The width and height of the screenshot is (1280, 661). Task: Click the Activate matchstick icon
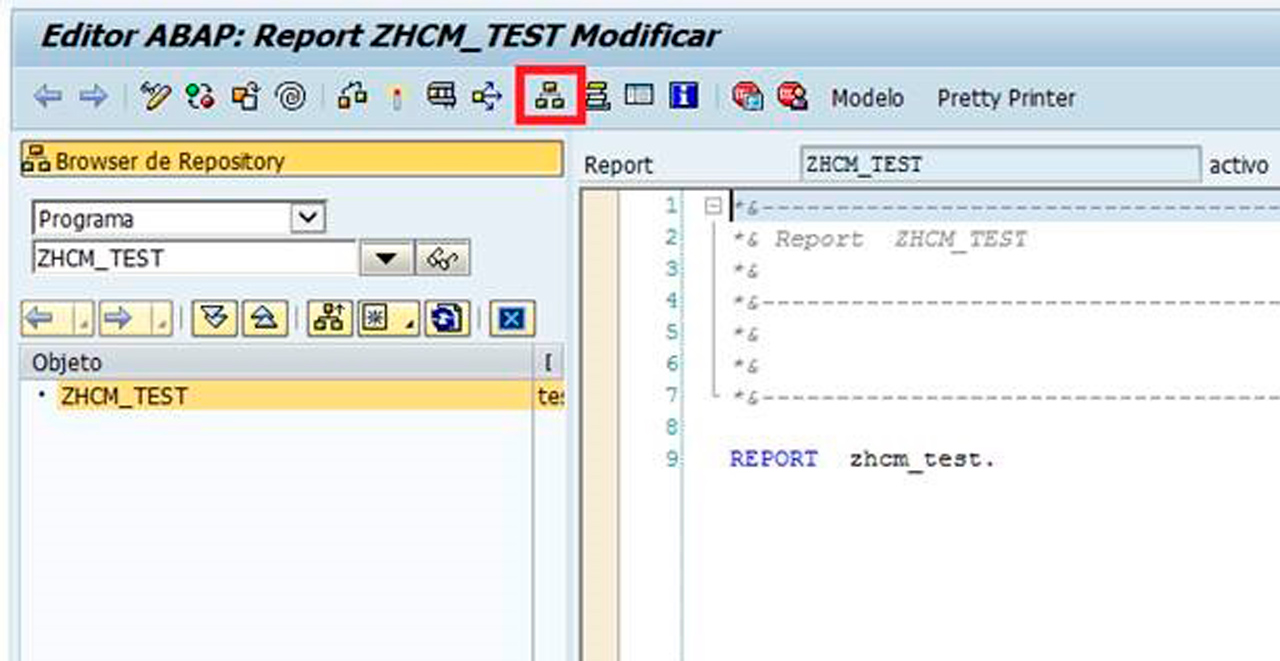point(398,97)
